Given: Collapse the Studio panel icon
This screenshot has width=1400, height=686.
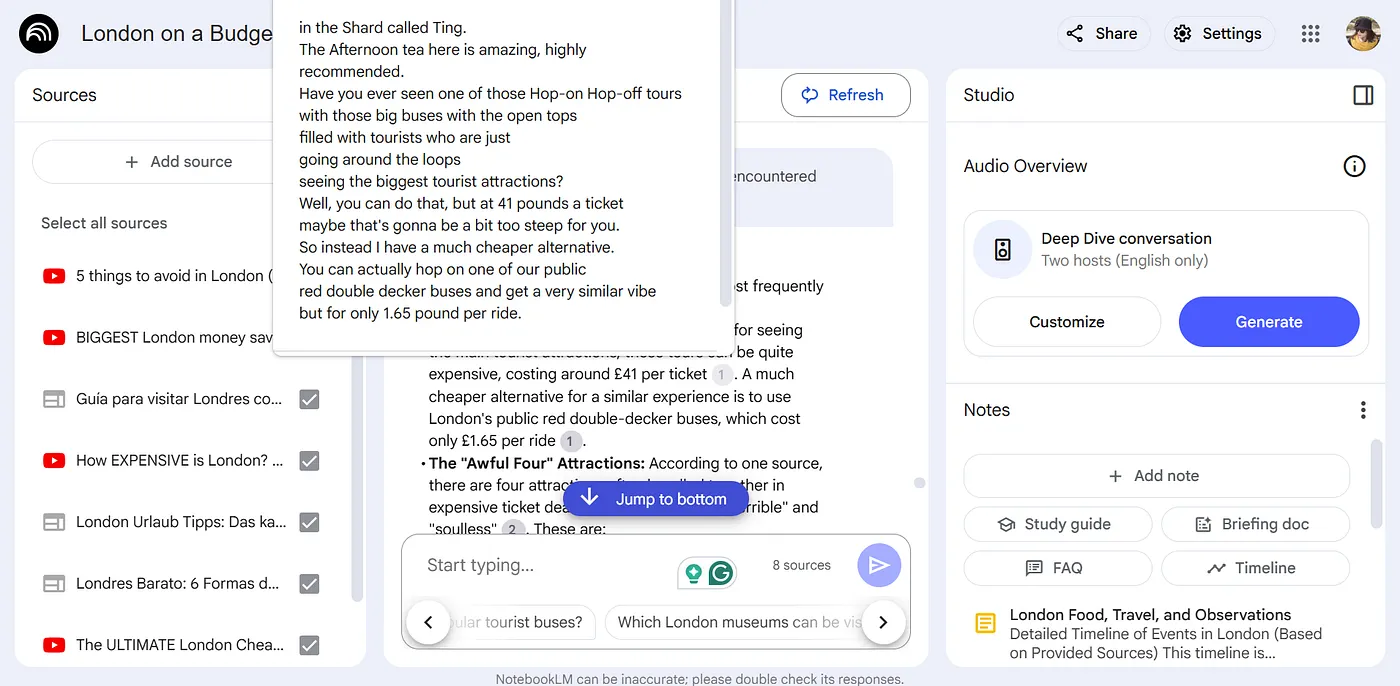Looking at the screenshot, I should click(x=1363, y=95).
